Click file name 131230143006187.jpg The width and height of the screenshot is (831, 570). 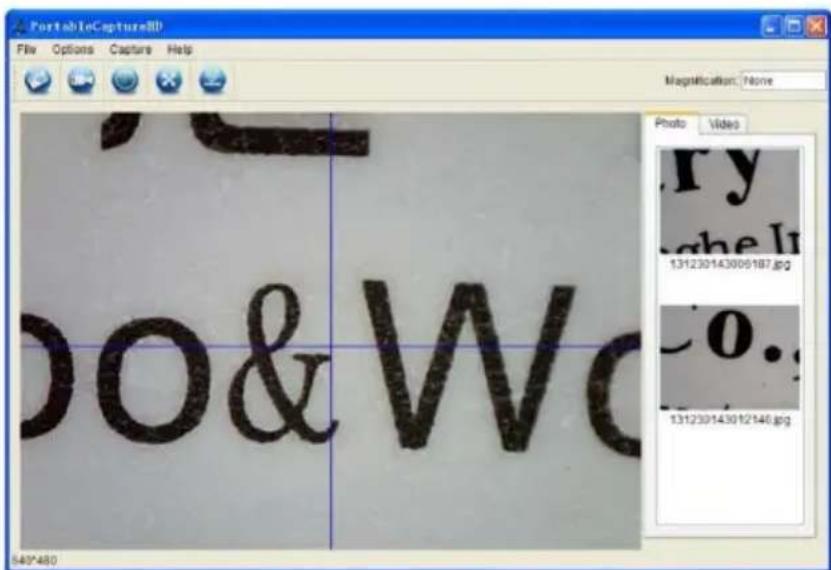point(730,264)
